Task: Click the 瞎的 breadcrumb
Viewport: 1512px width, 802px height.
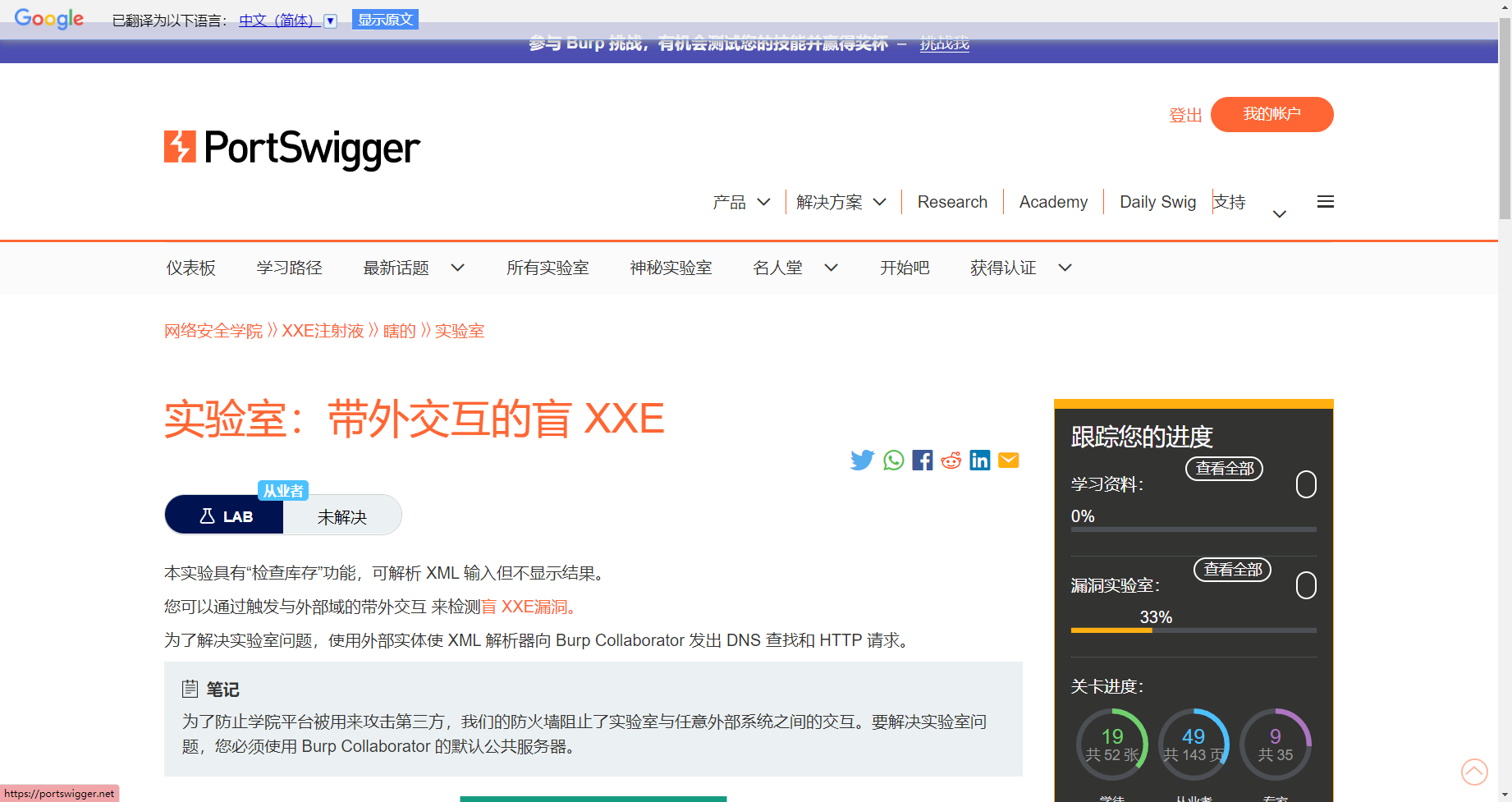Action: [400, 331]
